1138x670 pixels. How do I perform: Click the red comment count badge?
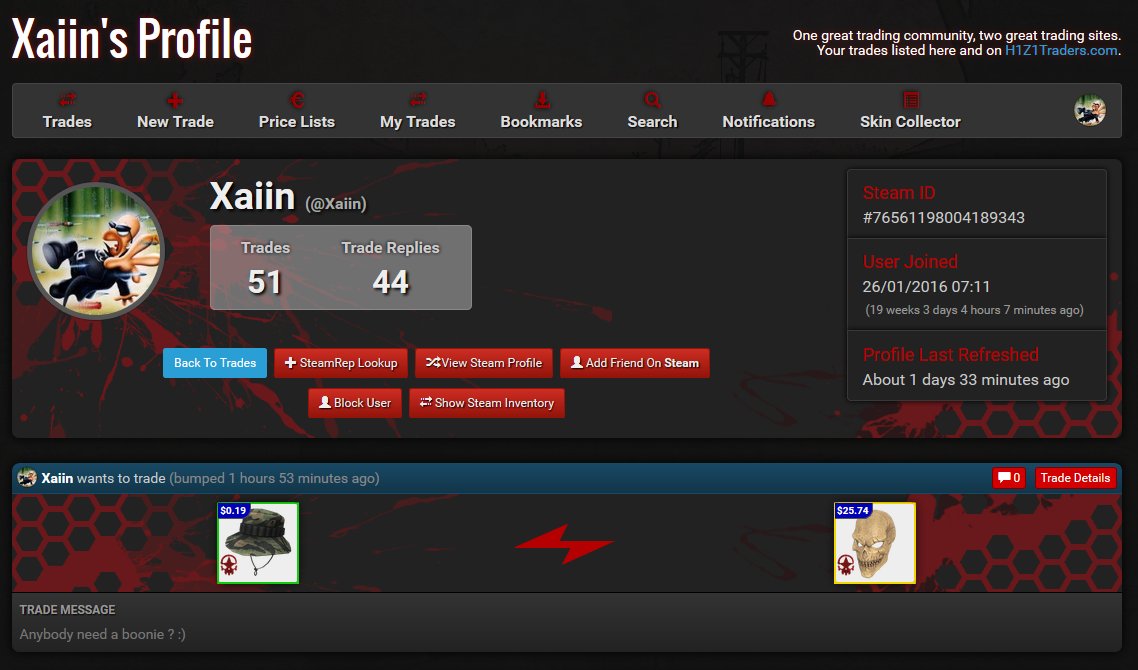[x=1009, y=478]
